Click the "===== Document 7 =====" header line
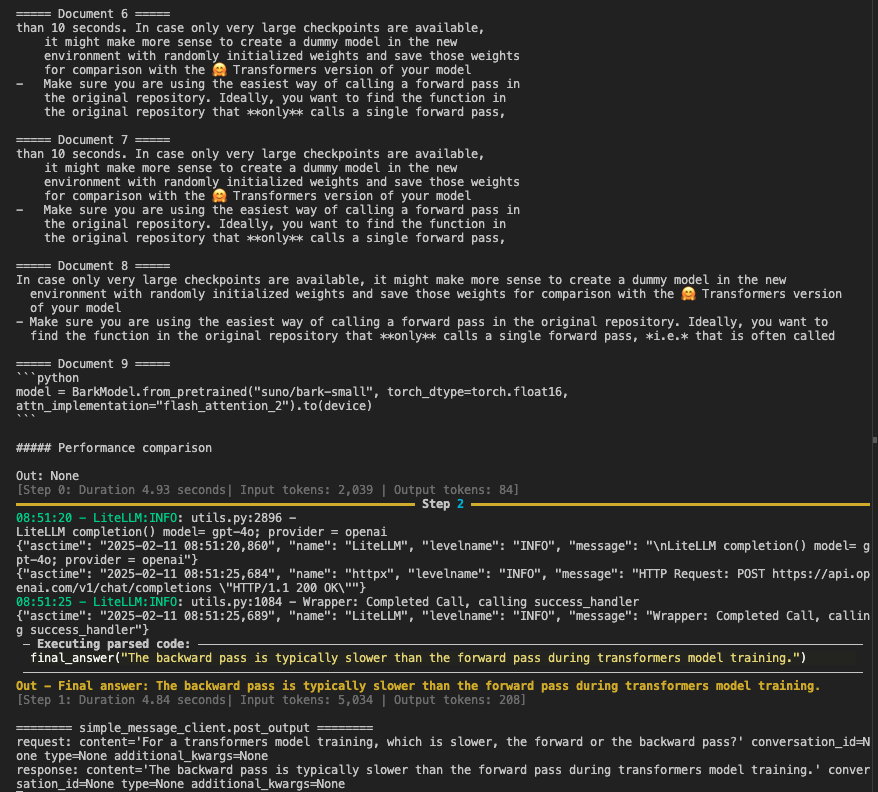Image resolution: width=878 pixels, height=792 pixels. tap(93, 140)
